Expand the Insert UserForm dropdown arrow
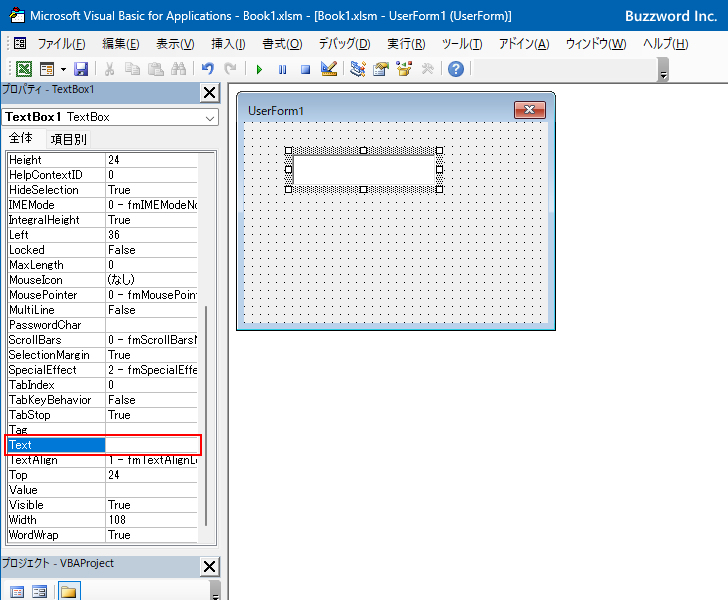Screen dimensions: 728x600 [x=63, y=69]
